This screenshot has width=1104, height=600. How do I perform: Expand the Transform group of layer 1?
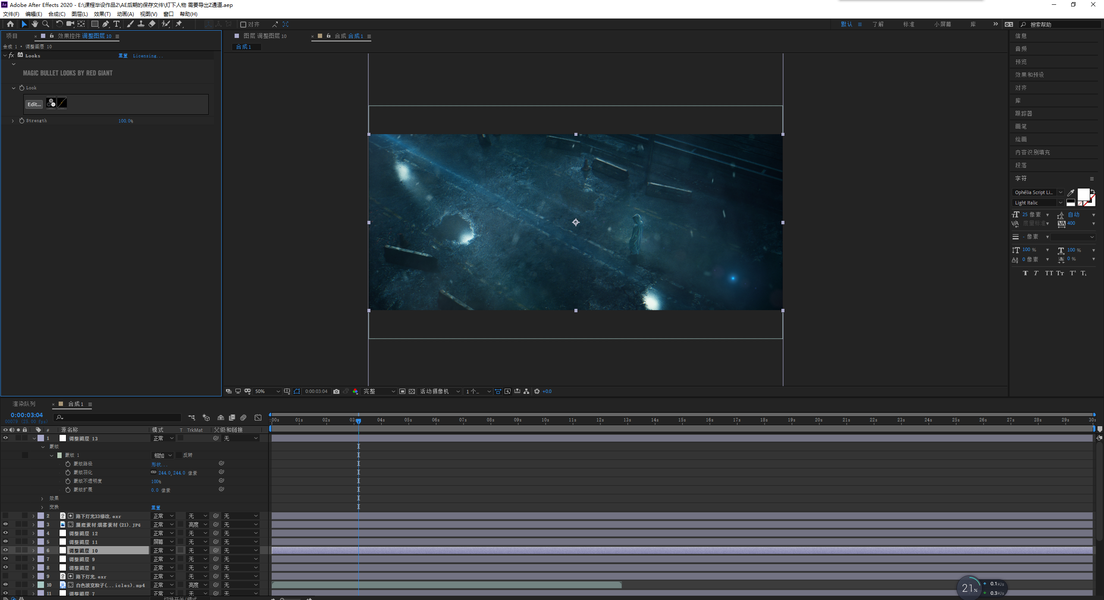pos(42,507)
